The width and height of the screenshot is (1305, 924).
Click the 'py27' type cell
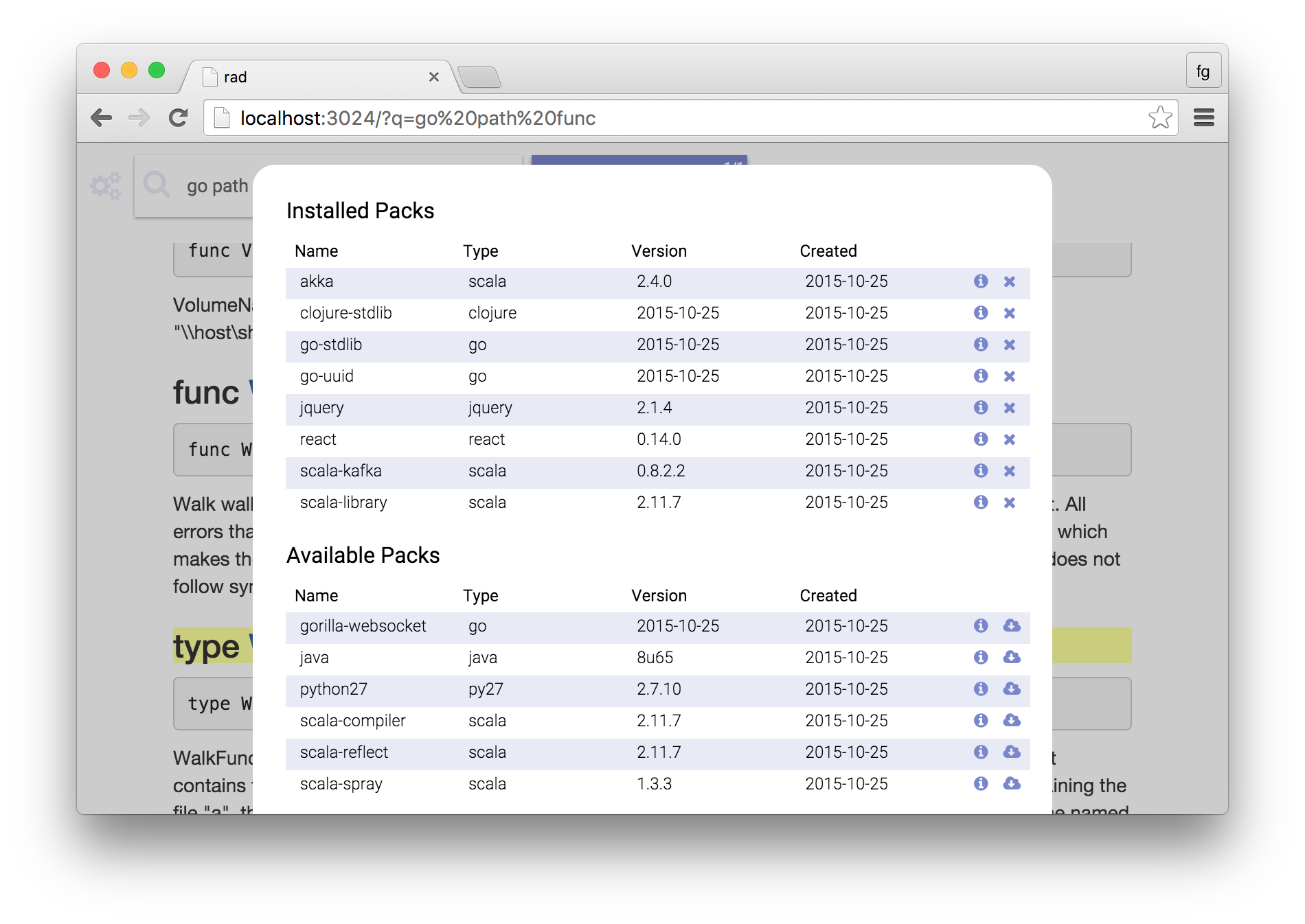(486, 689)
